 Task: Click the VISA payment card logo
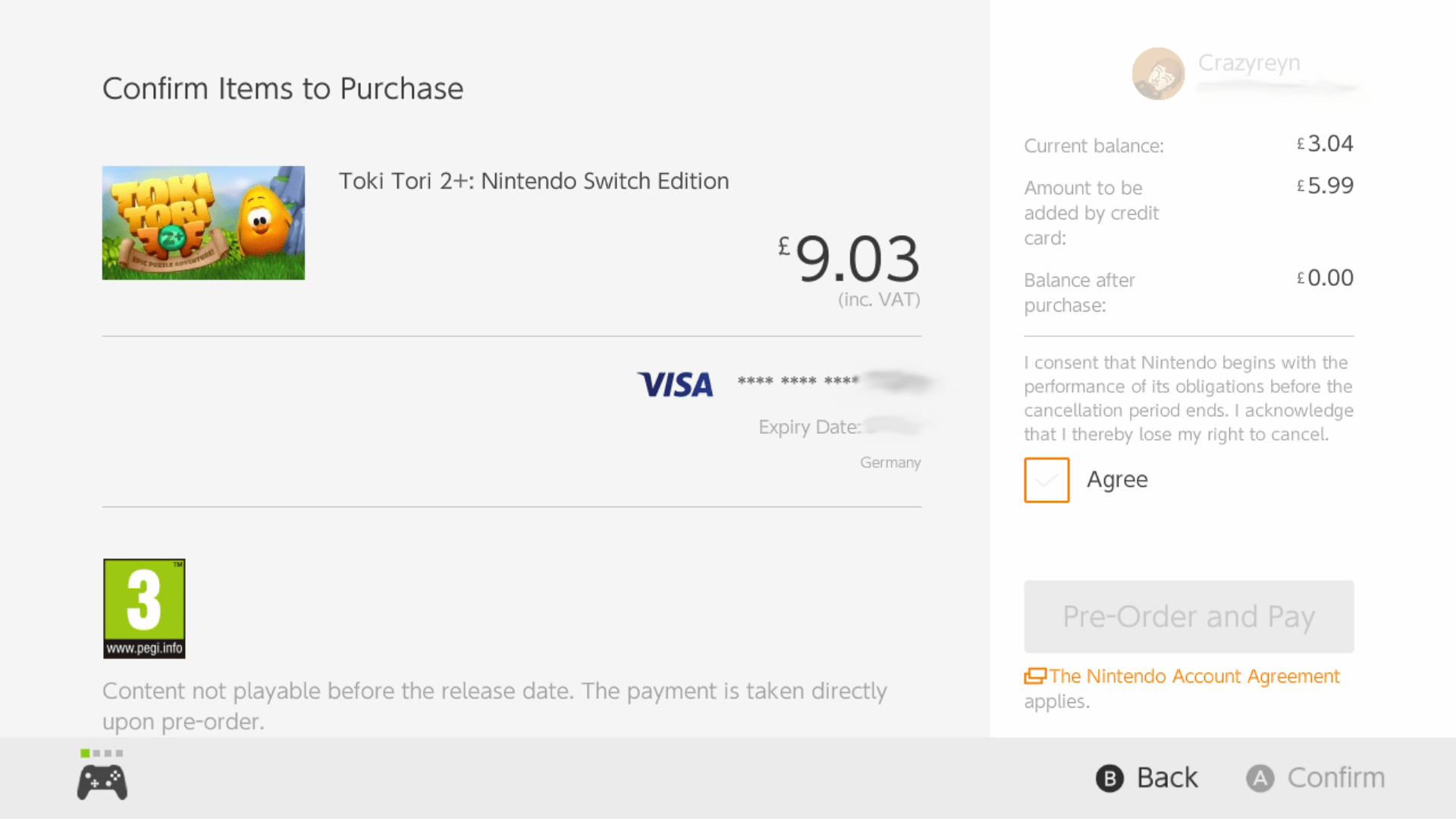[x=675, y=384]
